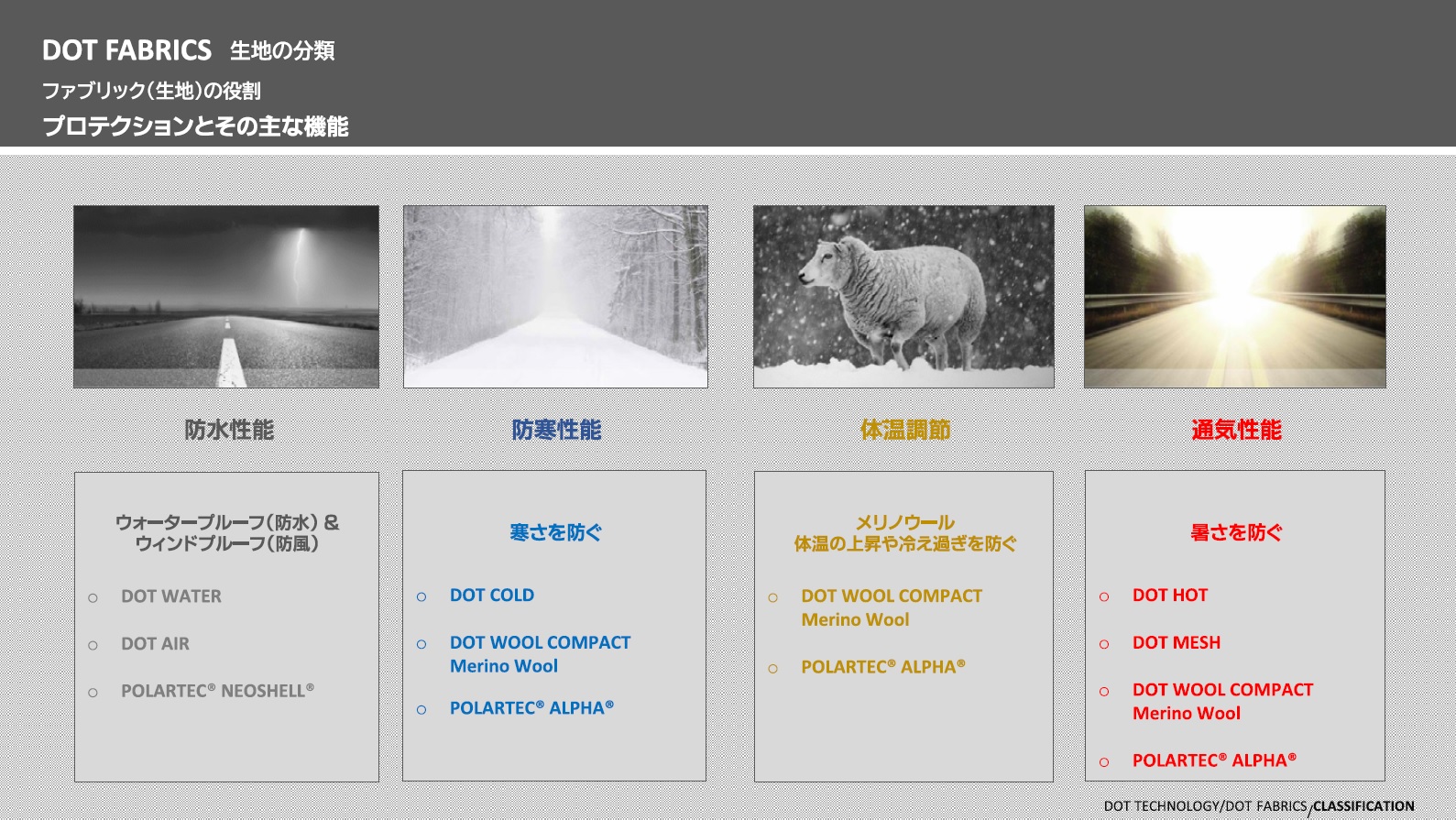Select the DOT FABRICS title text
Image resolution: width=1456 pixels, height=820 pixels.
126,50
